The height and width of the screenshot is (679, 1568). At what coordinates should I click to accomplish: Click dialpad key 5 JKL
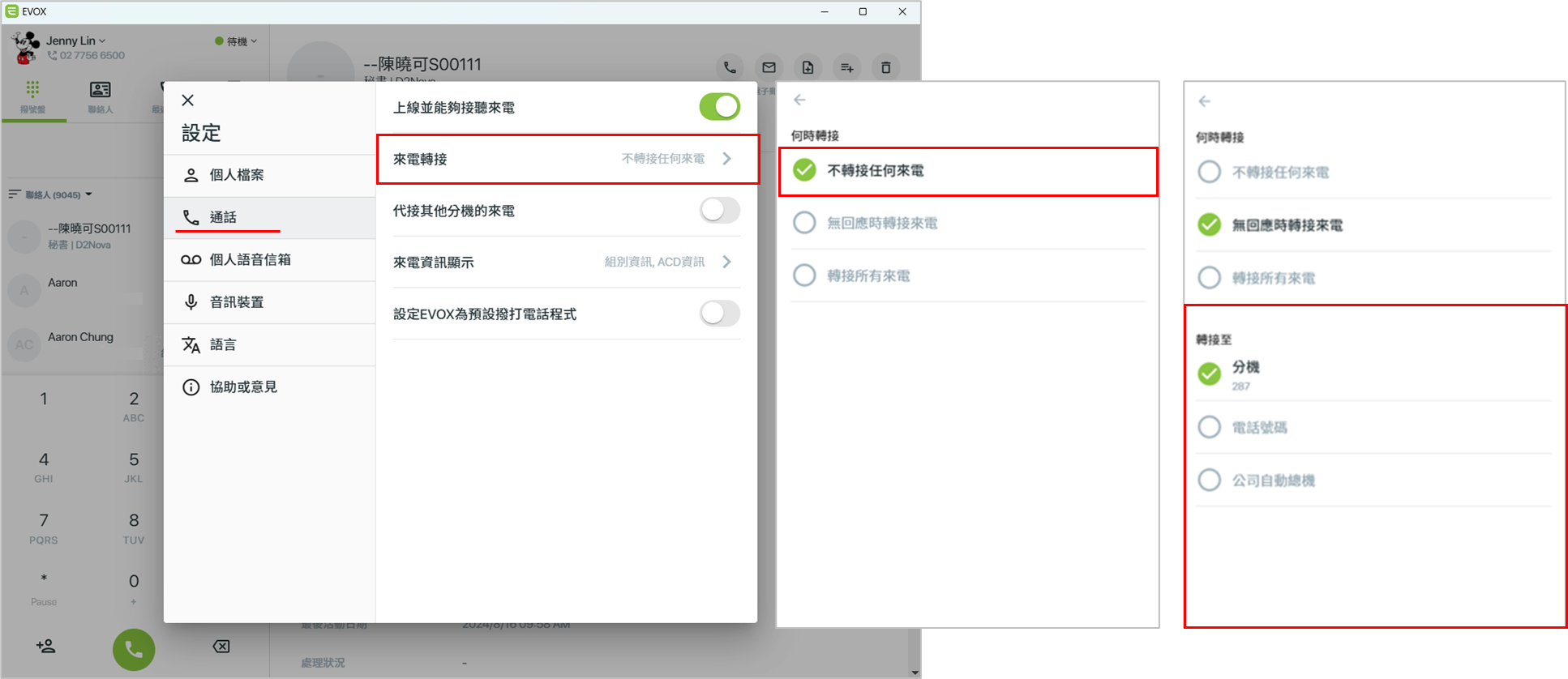point(134,467)
